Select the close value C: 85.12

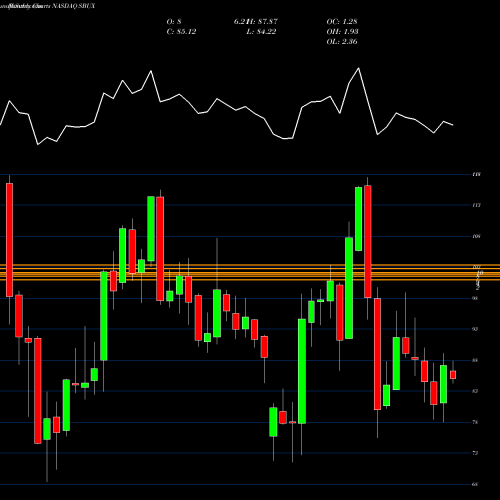click(181, 32)
